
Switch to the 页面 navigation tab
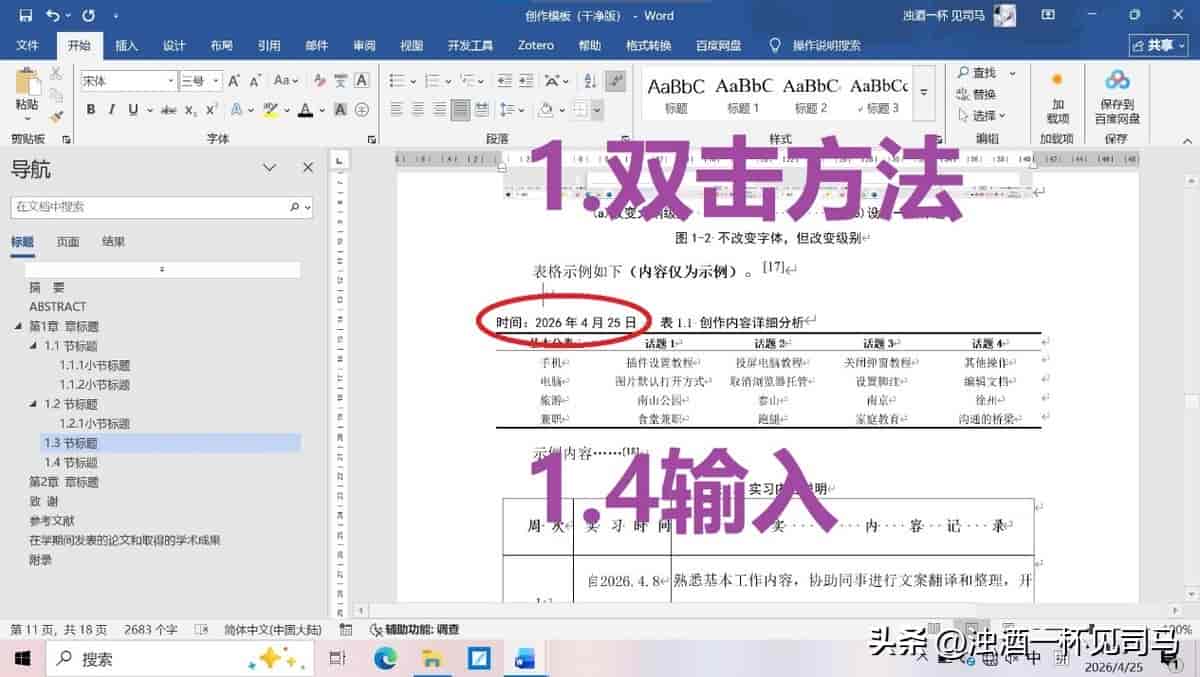pyautogui.click(x=68, y=241)
